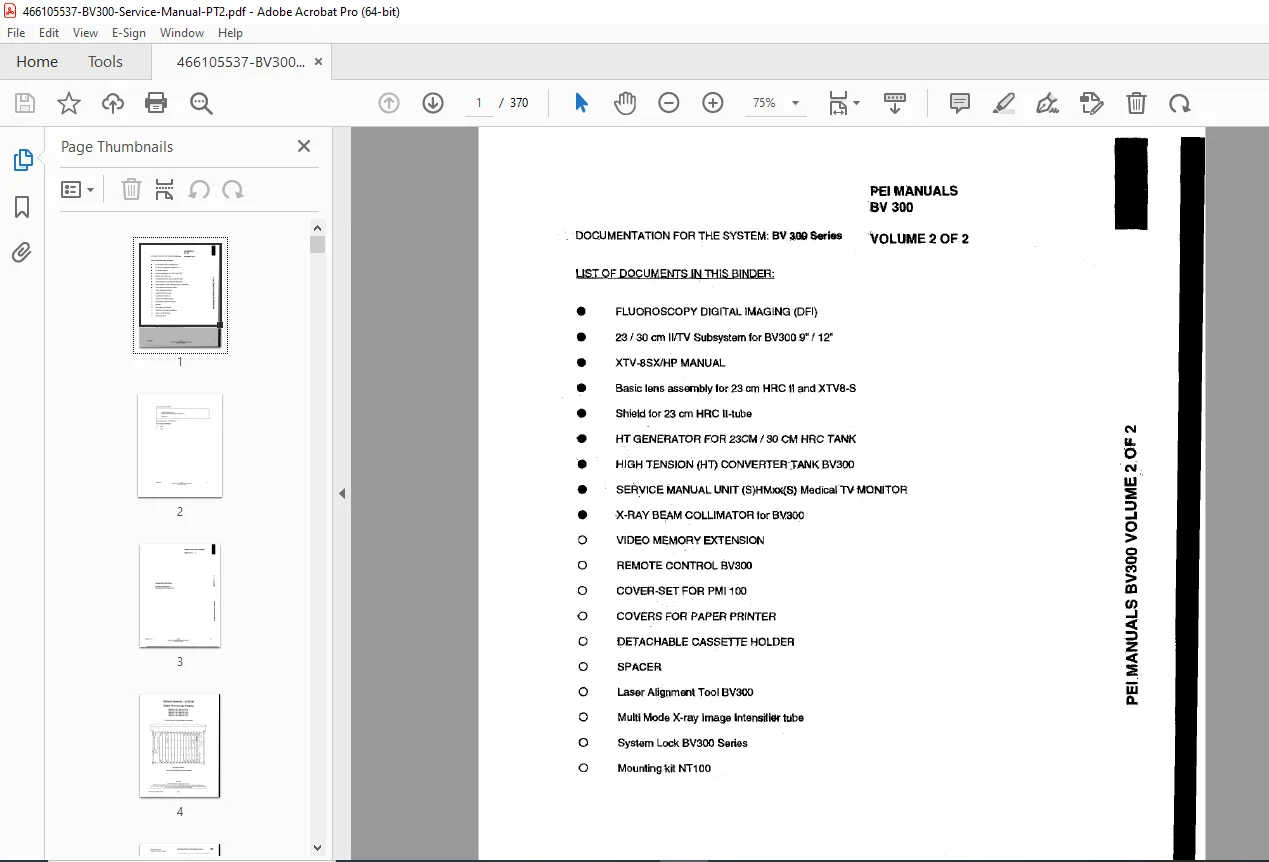Open the View menu

coord(86,33)
